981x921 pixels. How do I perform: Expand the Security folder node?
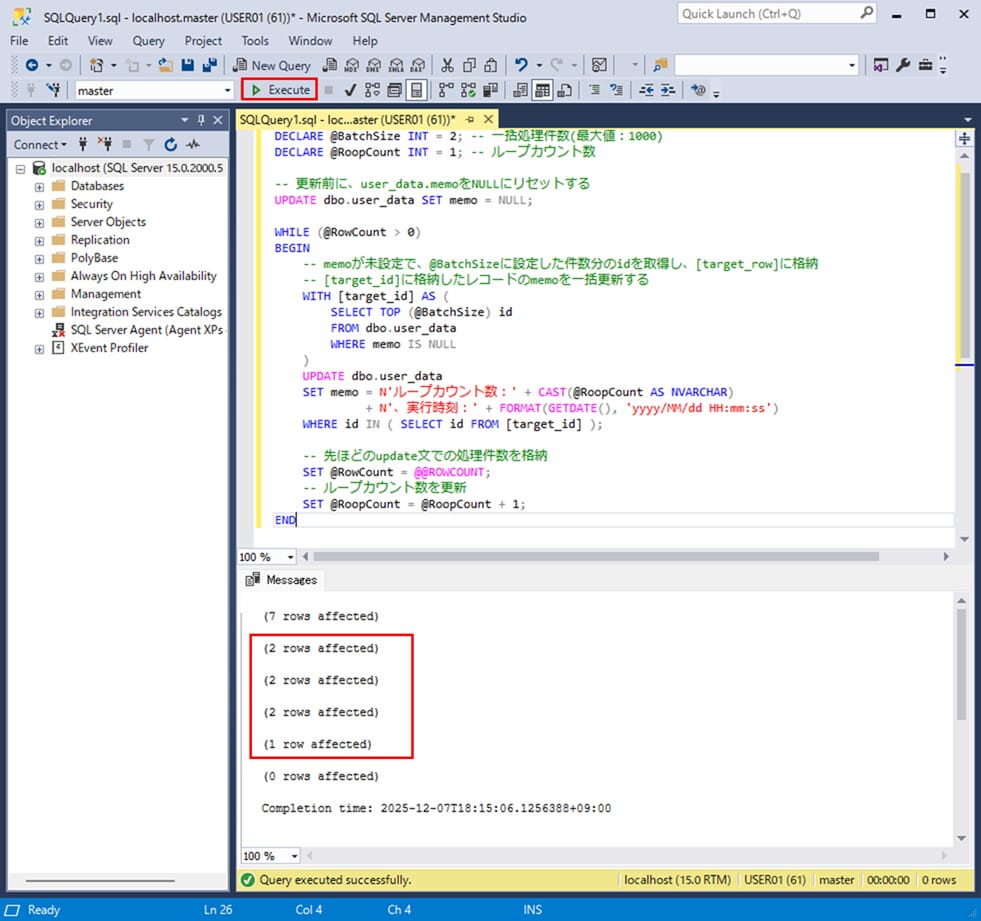(x=40, y=204)
